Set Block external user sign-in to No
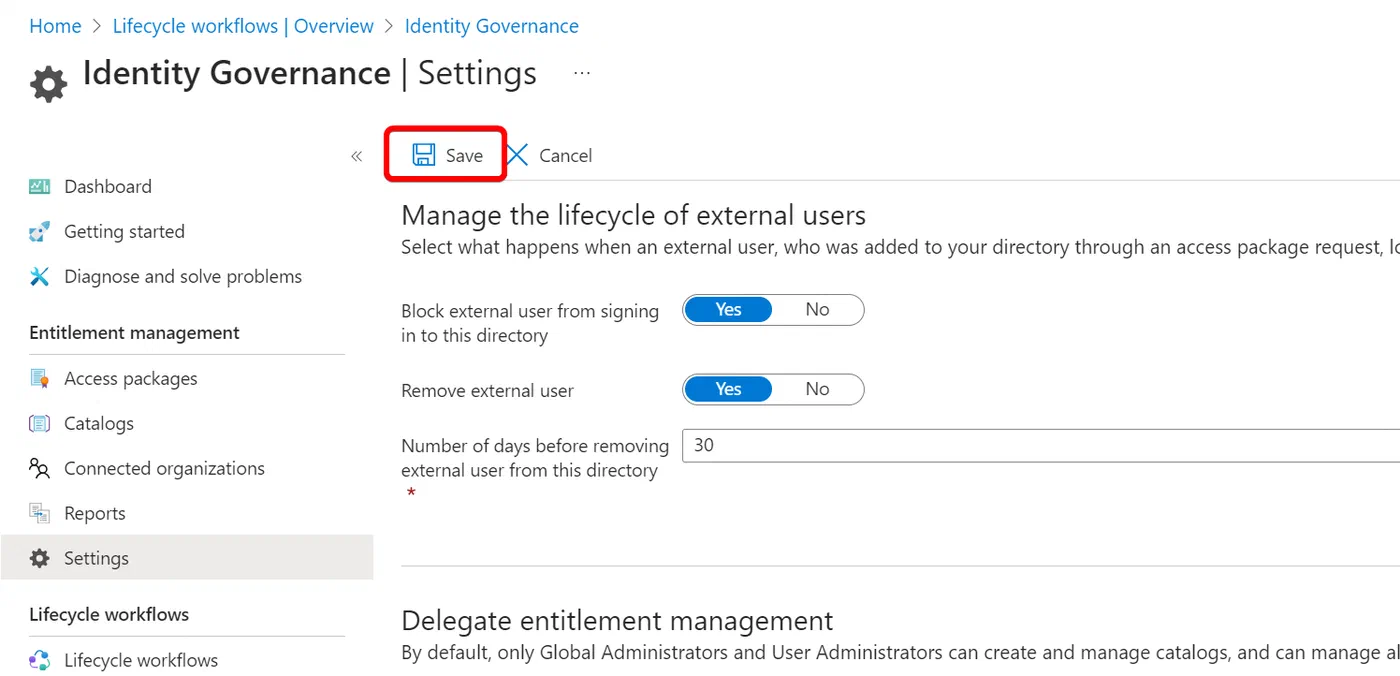The width and height of the screenshot is (1400, 676). 817,310
